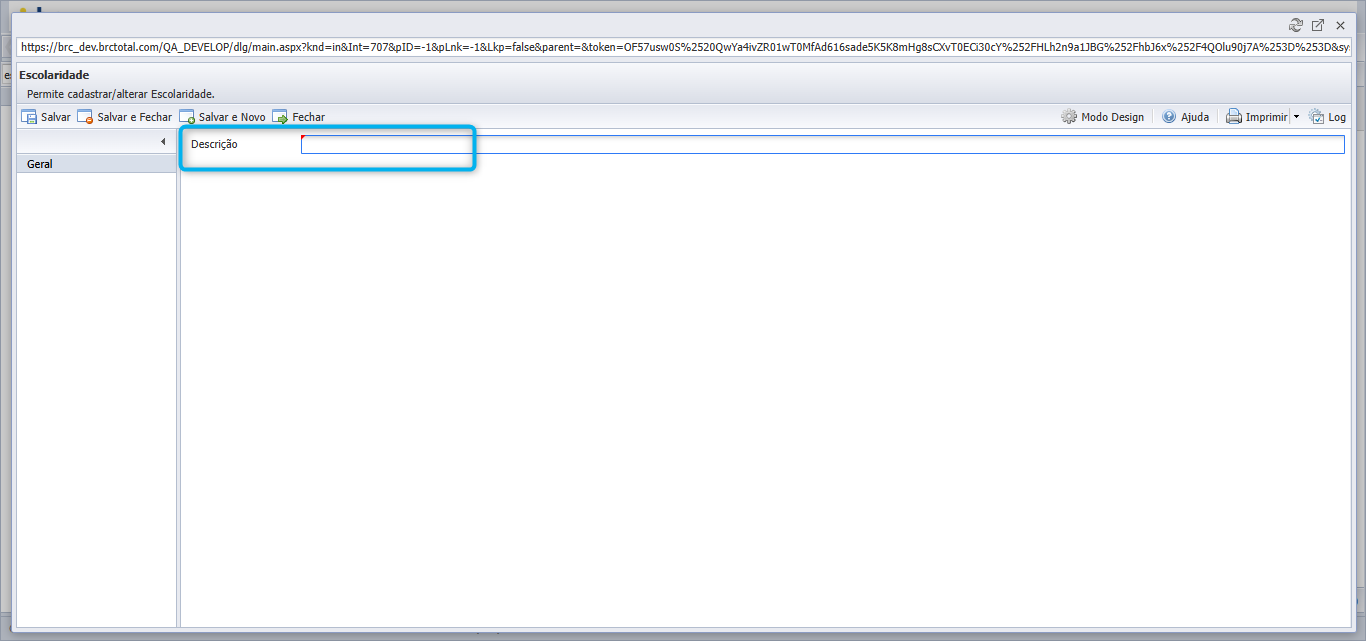Click the Salvar e Fechar label
This screenshot has height=641, width=1366.
click(135, 117)
